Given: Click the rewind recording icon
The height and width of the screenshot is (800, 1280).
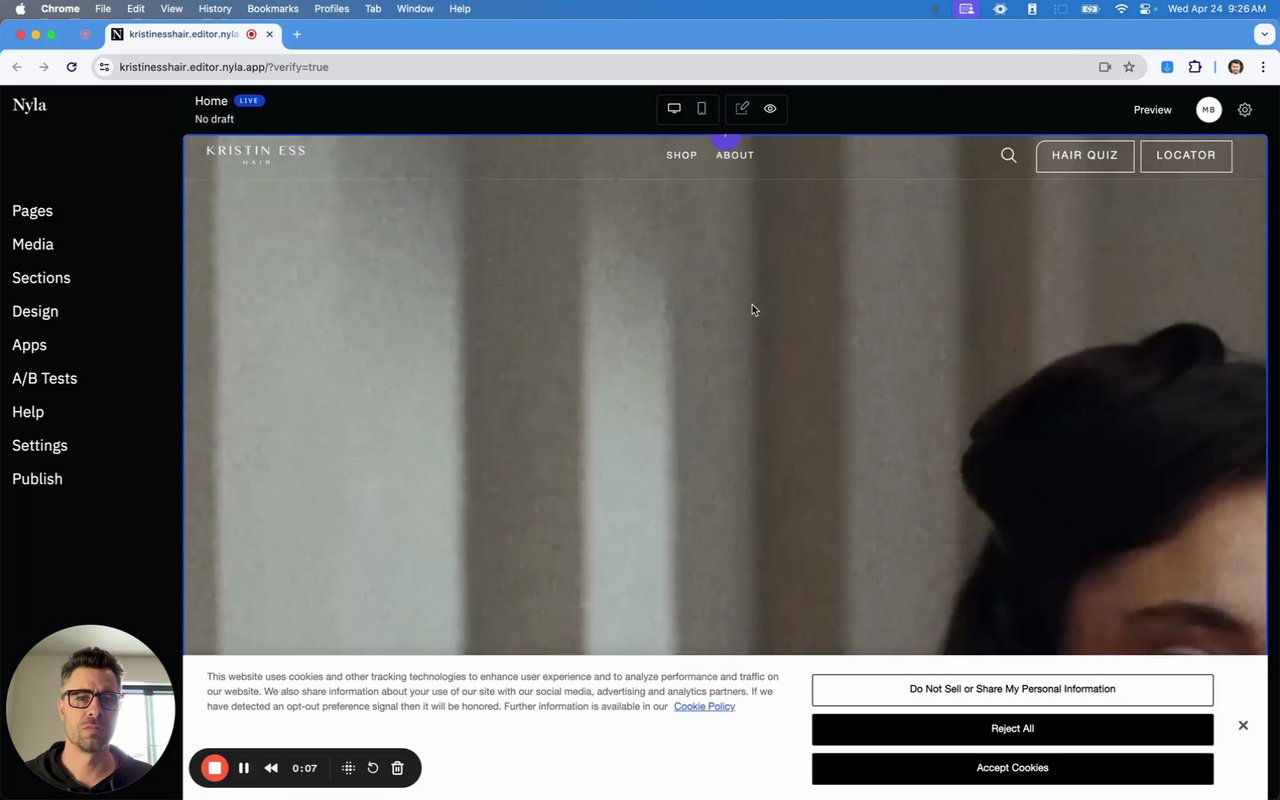Looking at the screenshot, I should [x=271, y=768].
